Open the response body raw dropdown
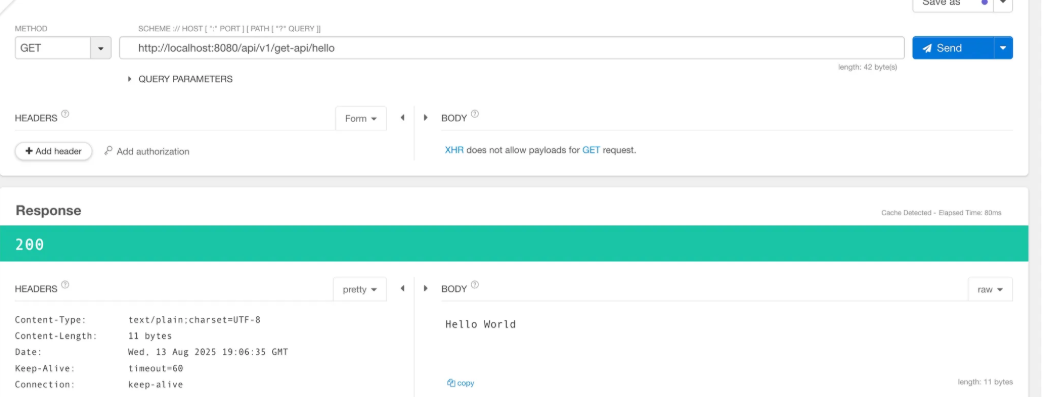This screenshot has height=397, width=1042. click(990, 289)
